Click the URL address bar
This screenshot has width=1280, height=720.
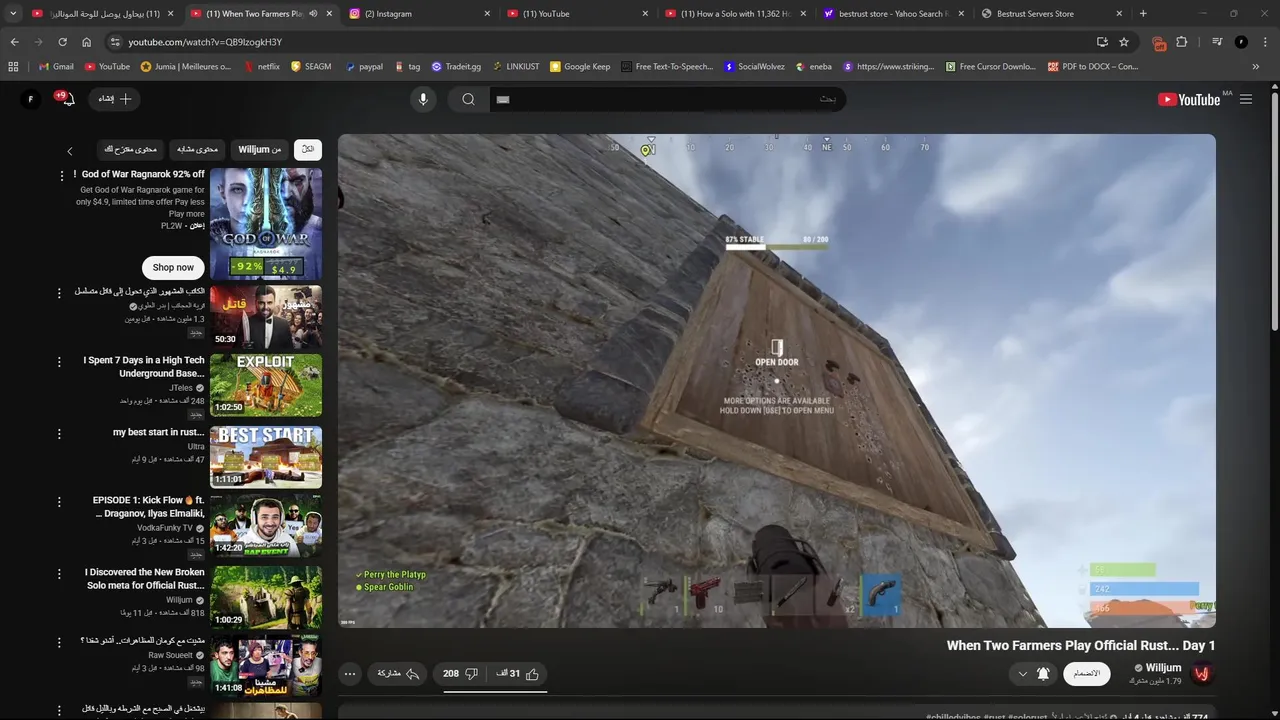tap(600, 42)
